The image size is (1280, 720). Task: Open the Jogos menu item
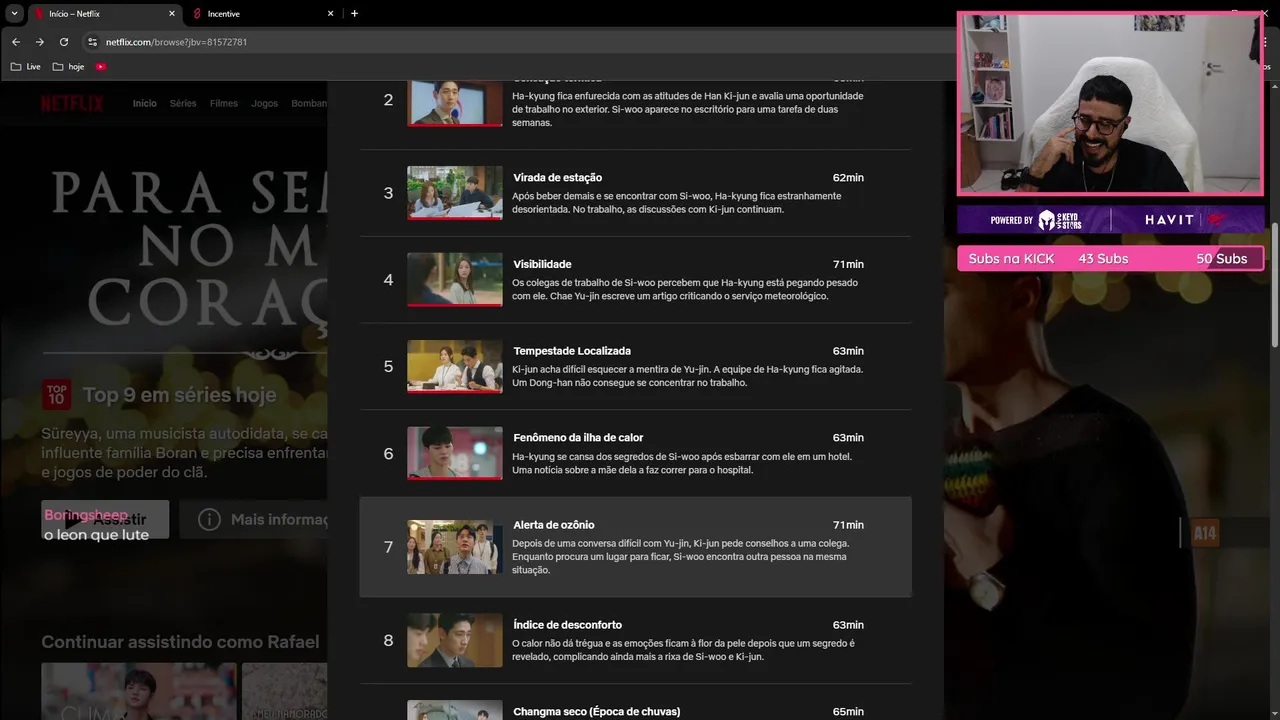pyautogui.click(x=265, y=103)
